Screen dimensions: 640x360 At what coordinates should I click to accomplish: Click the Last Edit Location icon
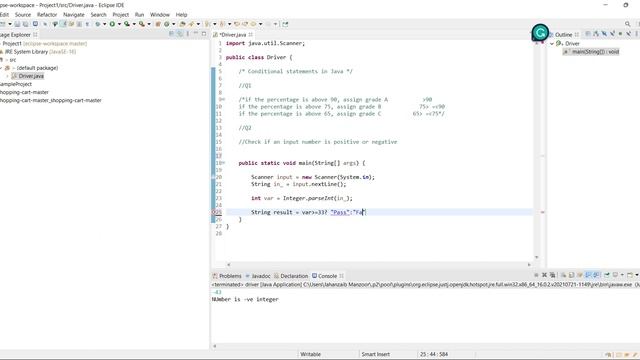237,24
